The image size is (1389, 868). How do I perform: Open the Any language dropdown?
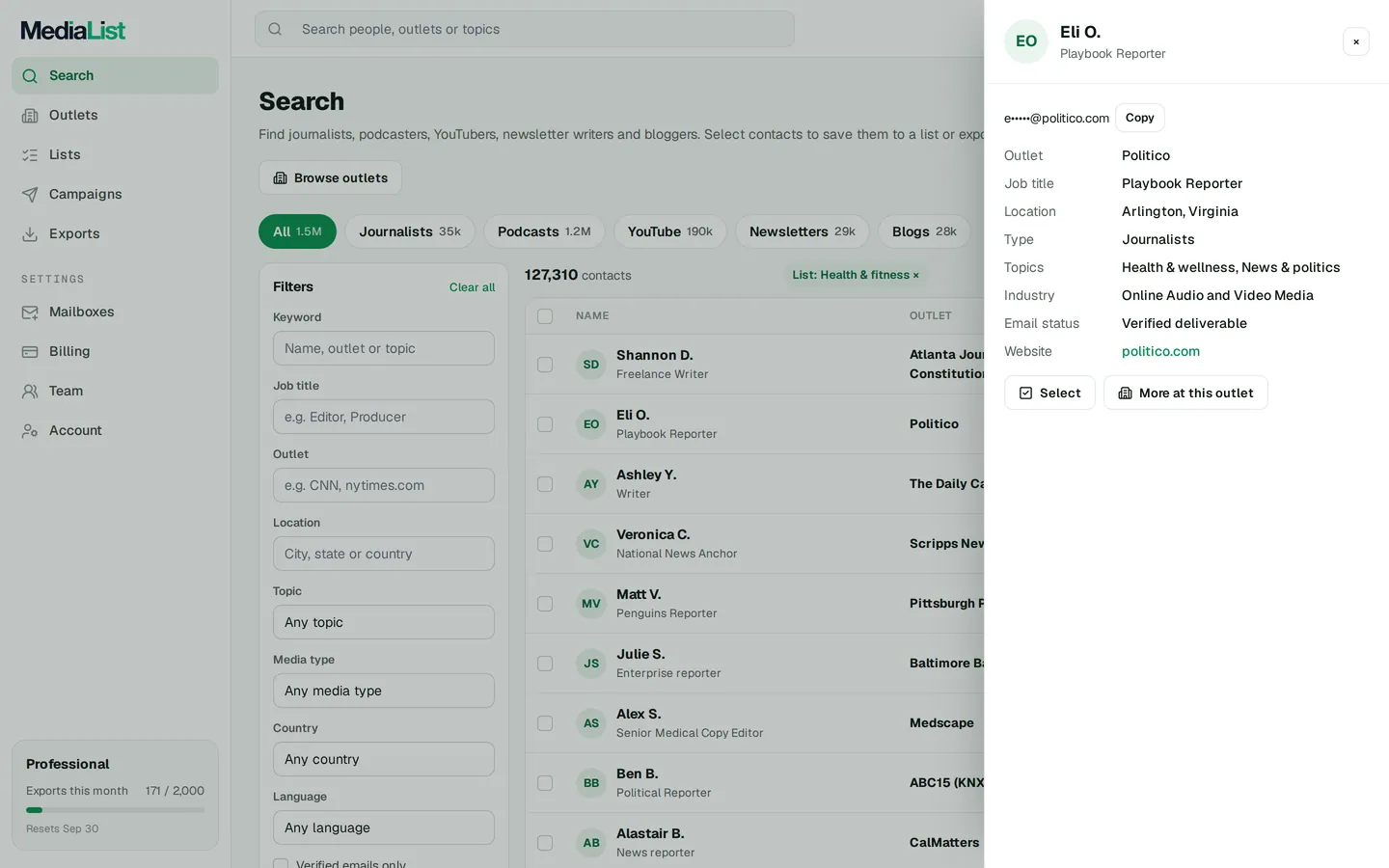(384, 827)
